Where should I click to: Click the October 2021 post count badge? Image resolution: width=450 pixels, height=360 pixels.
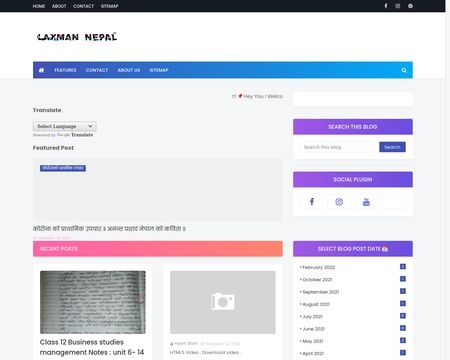(403, 279)
